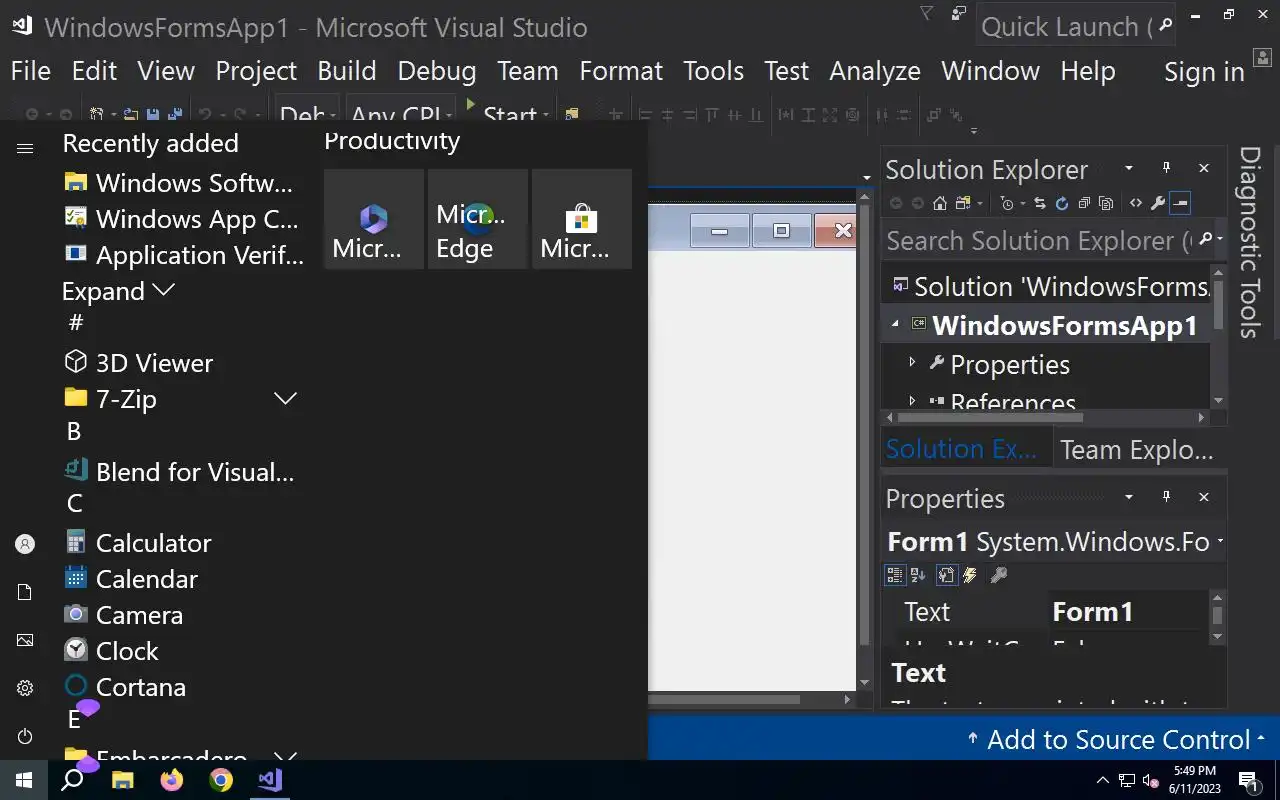Click Start menu Power icon
The height and width of the screenshot is (800, 1280).
[25, 736]
